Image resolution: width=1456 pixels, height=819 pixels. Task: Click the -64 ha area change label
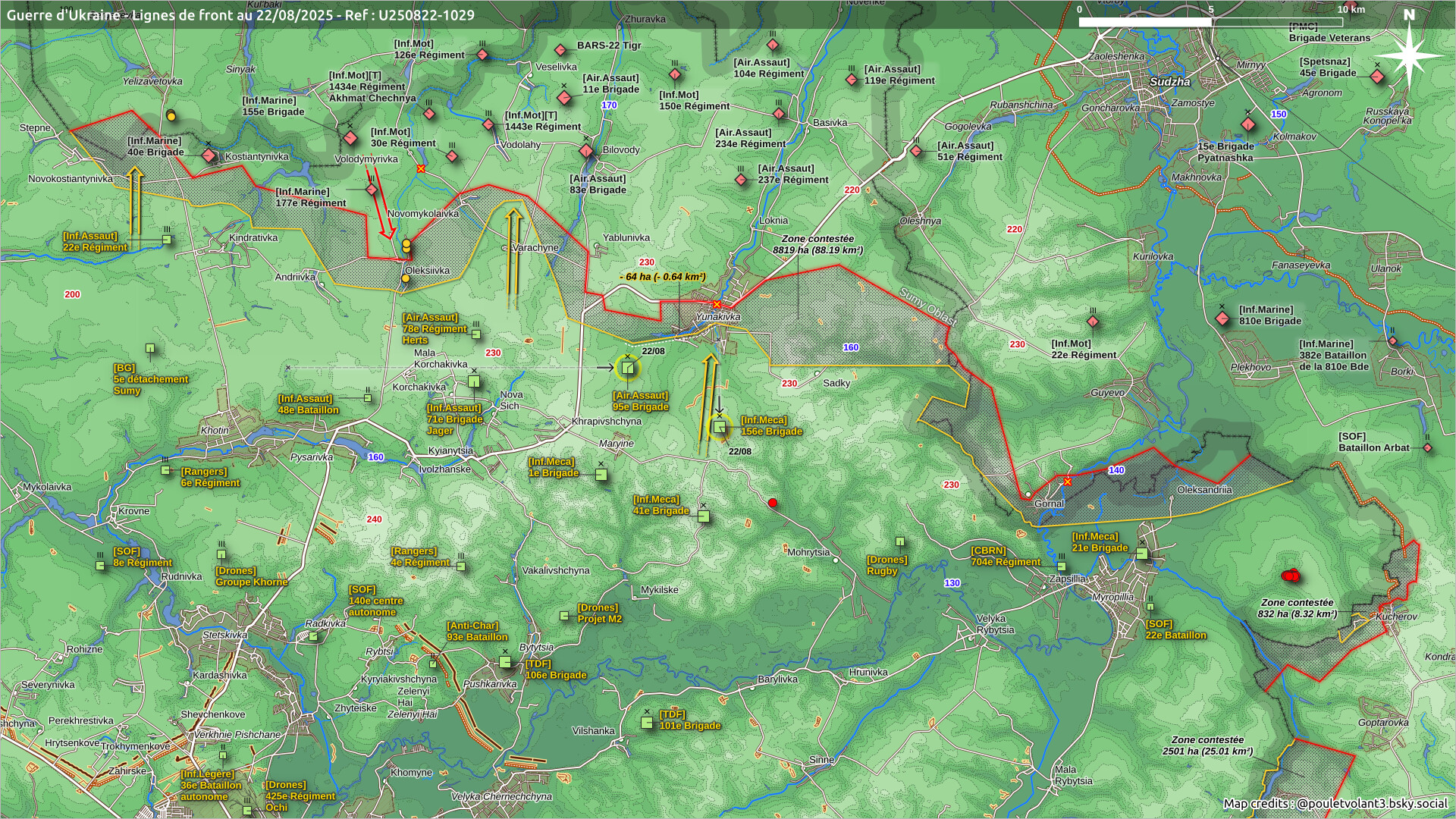[x=662, y=277]
